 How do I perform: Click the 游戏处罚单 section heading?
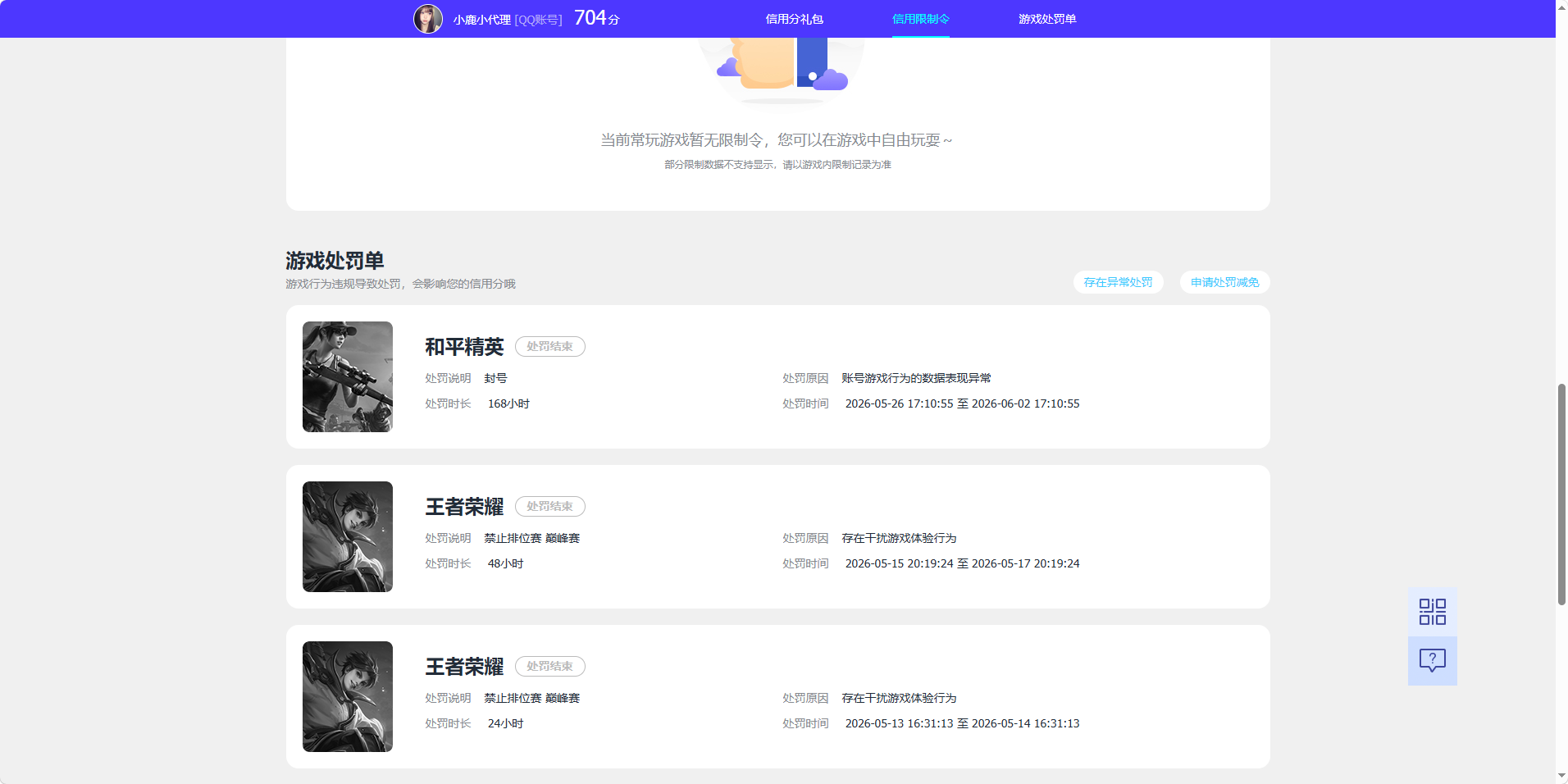335,261
